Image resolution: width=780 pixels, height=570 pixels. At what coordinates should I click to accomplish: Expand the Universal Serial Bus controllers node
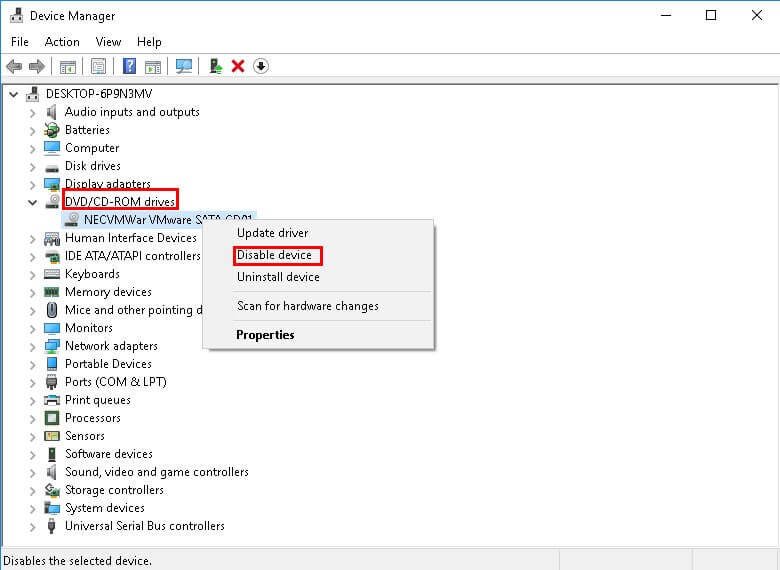coord(32,526)
